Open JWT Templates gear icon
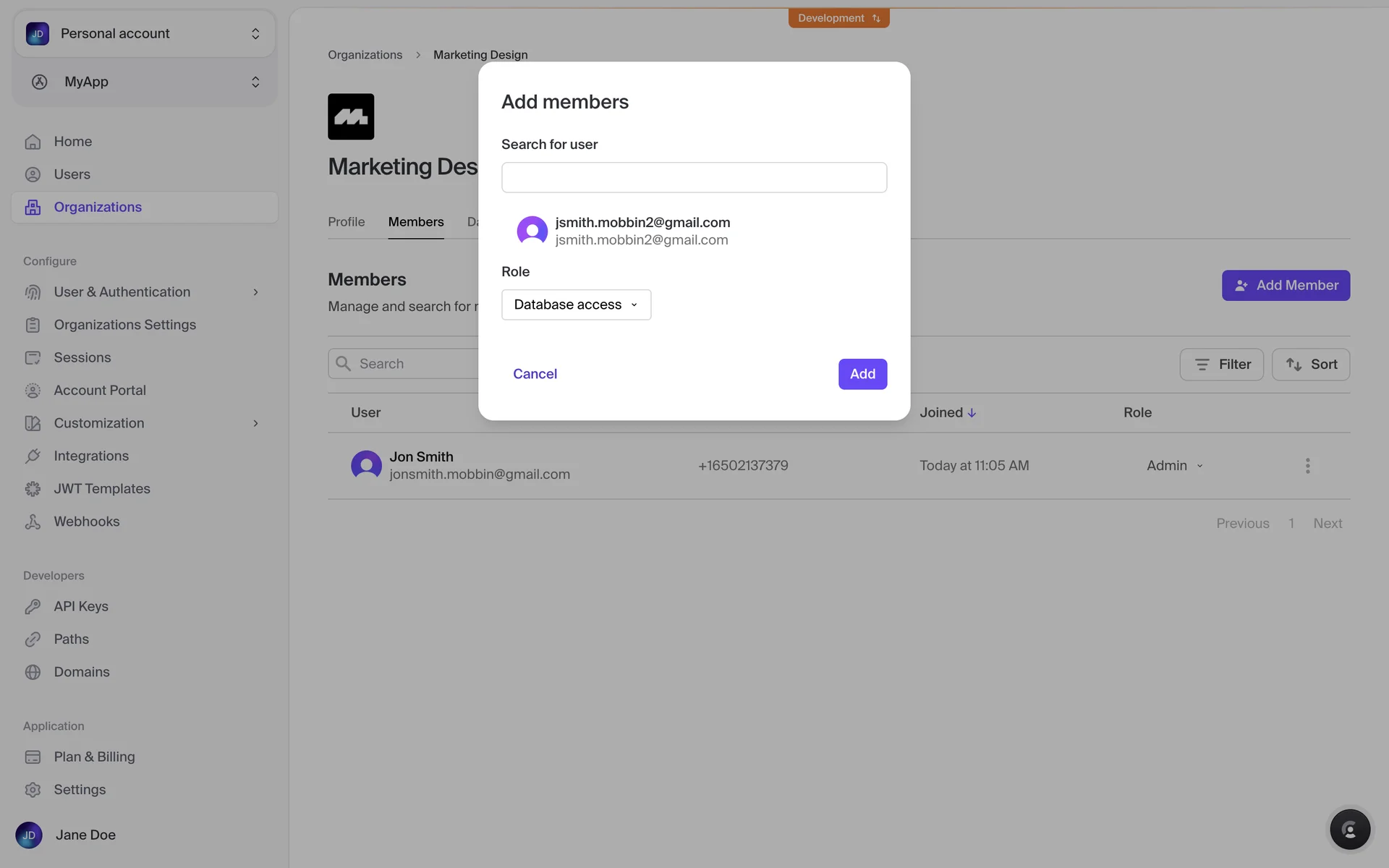The height and width of the screenshot is (868, 1389). pyautogui.click(x=33, y=489)
